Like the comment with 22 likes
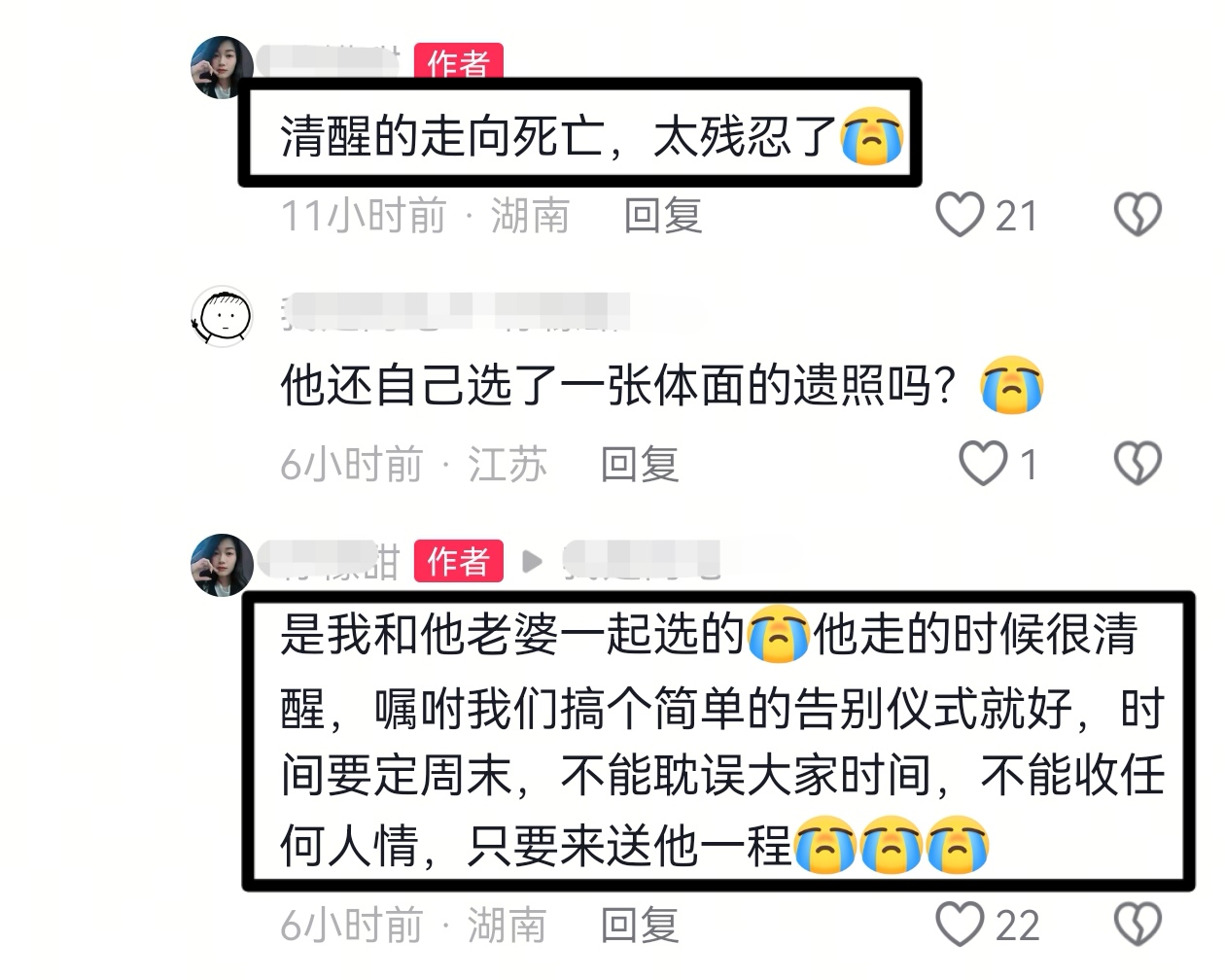 tap(960, 925)
